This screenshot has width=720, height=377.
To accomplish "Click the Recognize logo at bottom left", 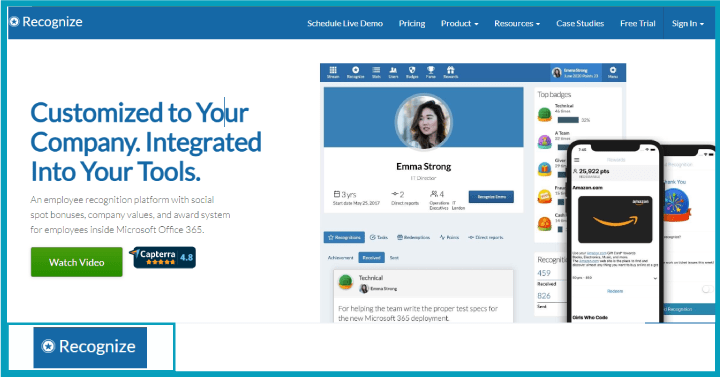I will point(90,347).
